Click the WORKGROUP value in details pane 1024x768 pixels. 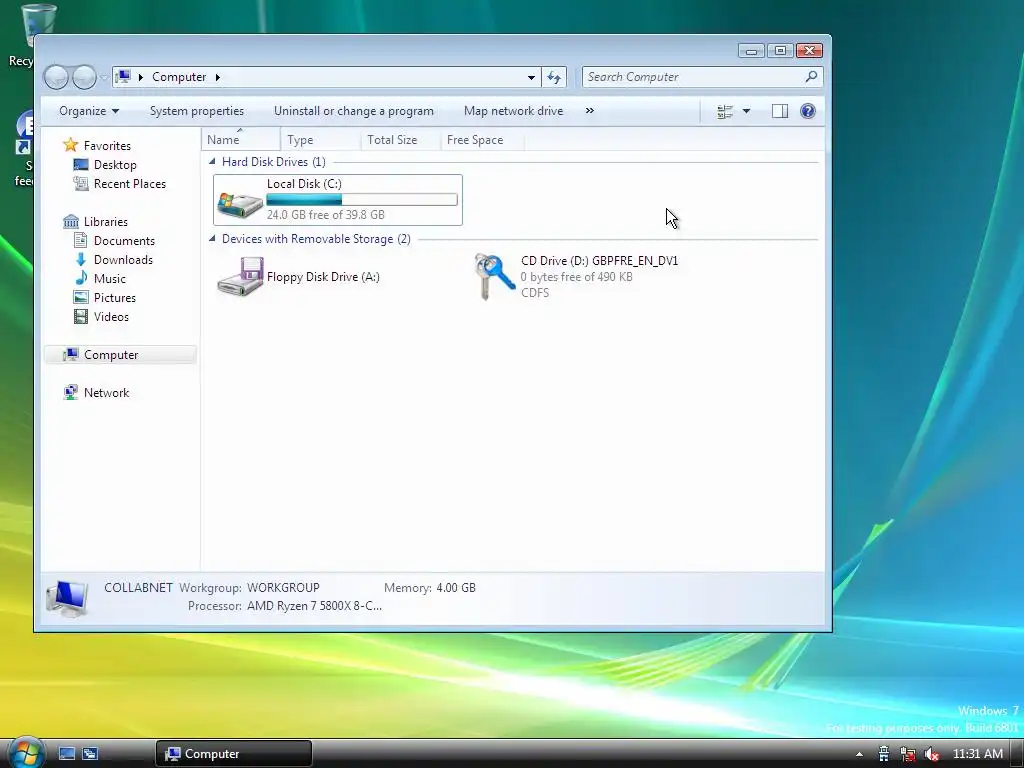click(283, 587)
